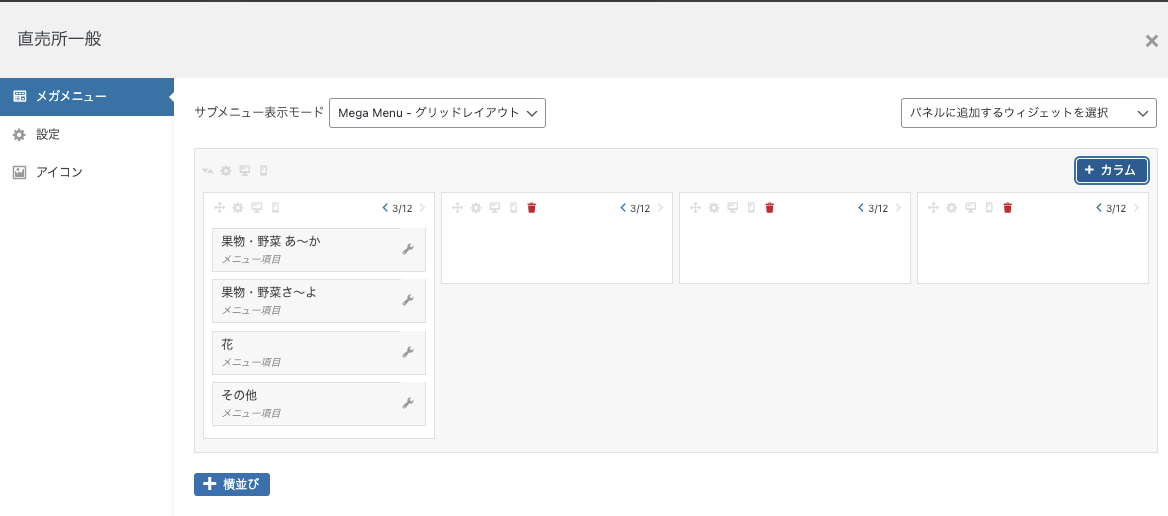Screen dimensions: 1168x516
Task: Click the move handle of first column
Action: tap(220, 208)
